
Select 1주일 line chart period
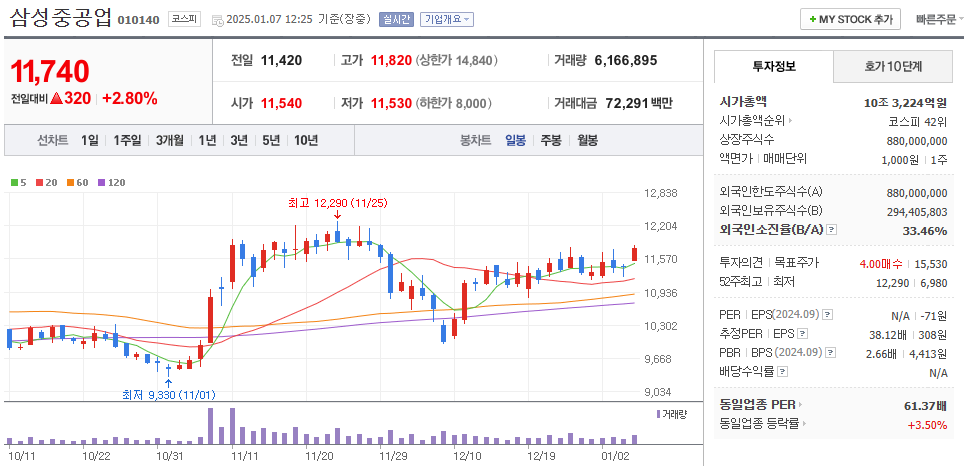127,141
